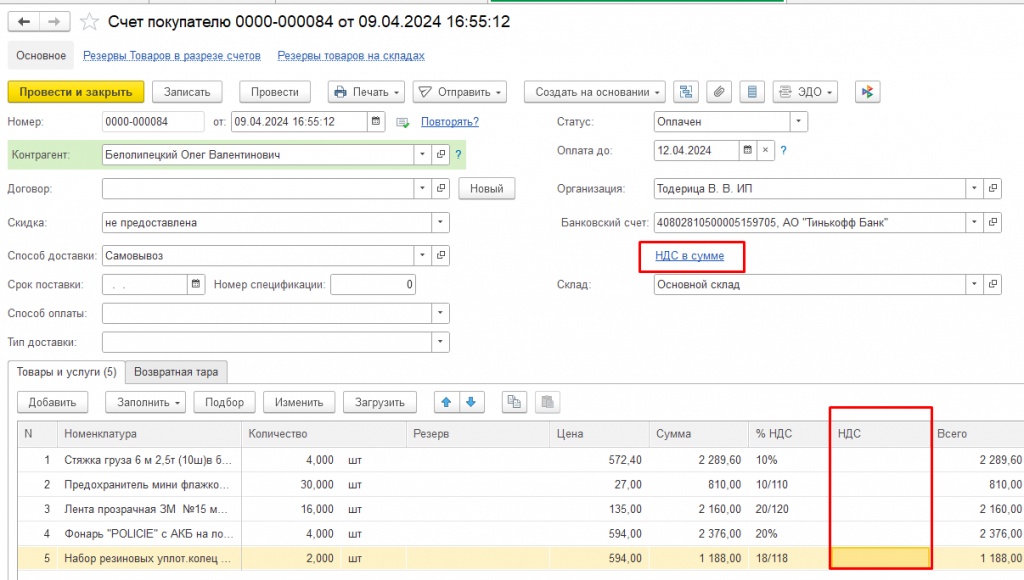Select the Основное section tab
Image resolution: width=1024 pixels, height=580 pixels.
tap(41, 56)
